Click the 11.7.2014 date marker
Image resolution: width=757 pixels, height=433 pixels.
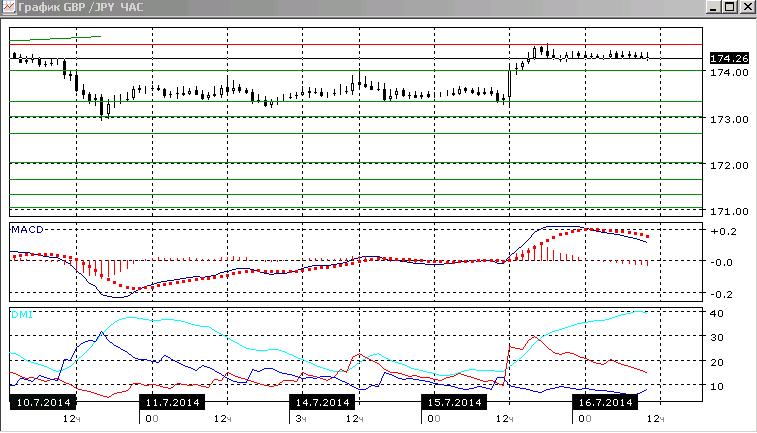[x=172, y=403]
